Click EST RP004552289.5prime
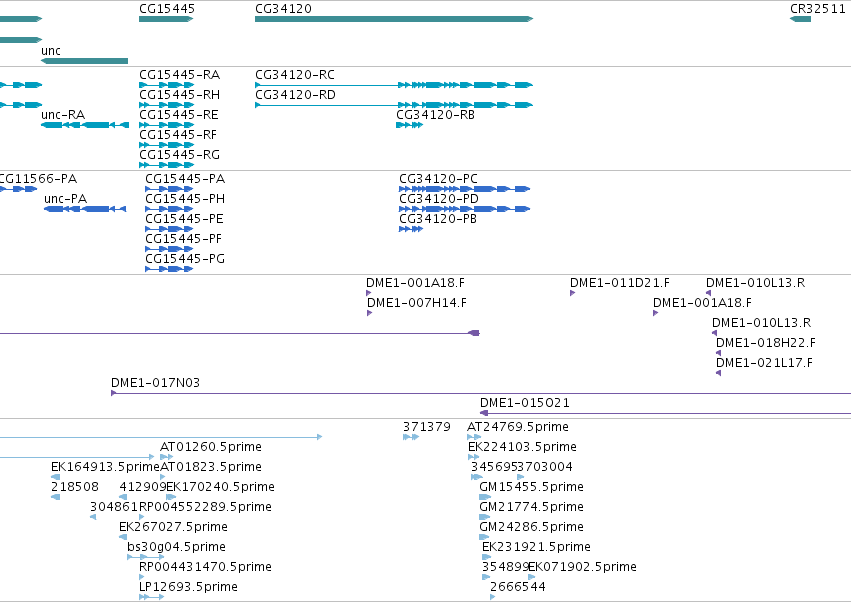 205,508
